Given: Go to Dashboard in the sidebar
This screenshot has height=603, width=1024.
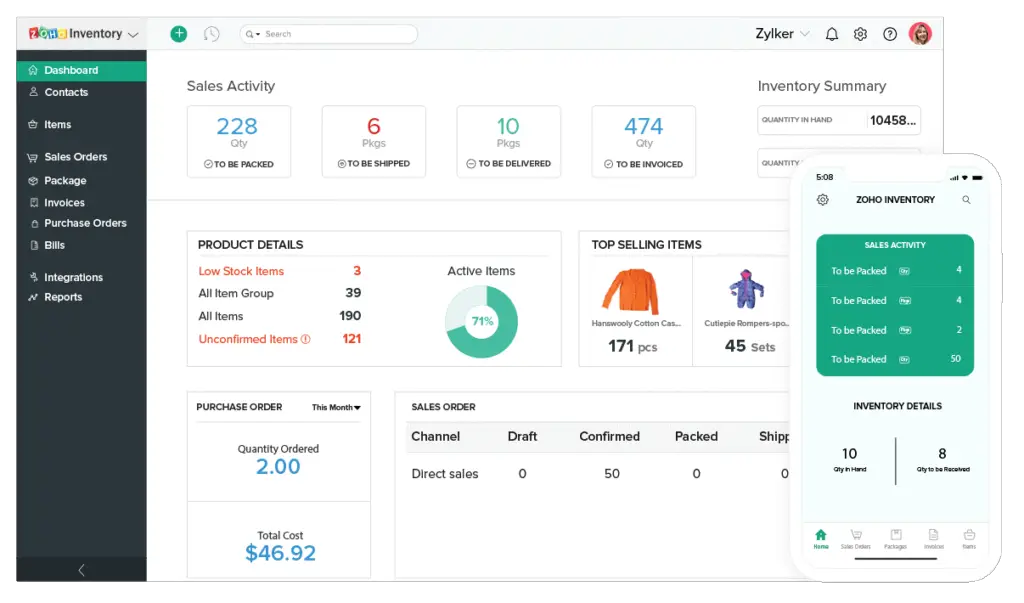Looking at the screenshot, I should tap(82, 70).
